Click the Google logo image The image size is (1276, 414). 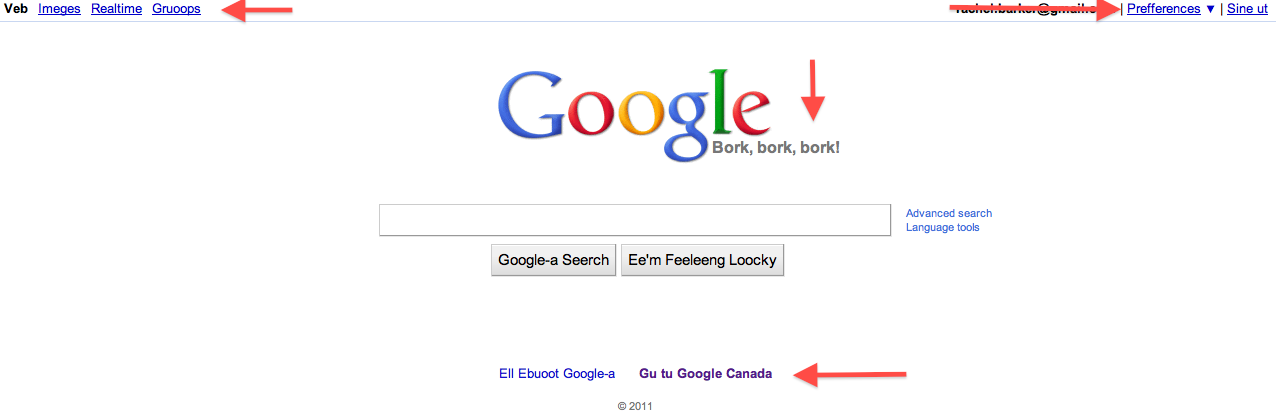click(x=634, y=113)
